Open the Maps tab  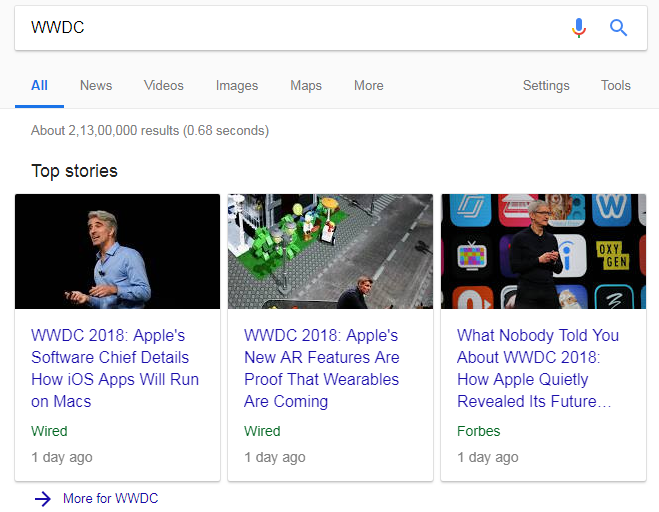[x=306, y=85]
